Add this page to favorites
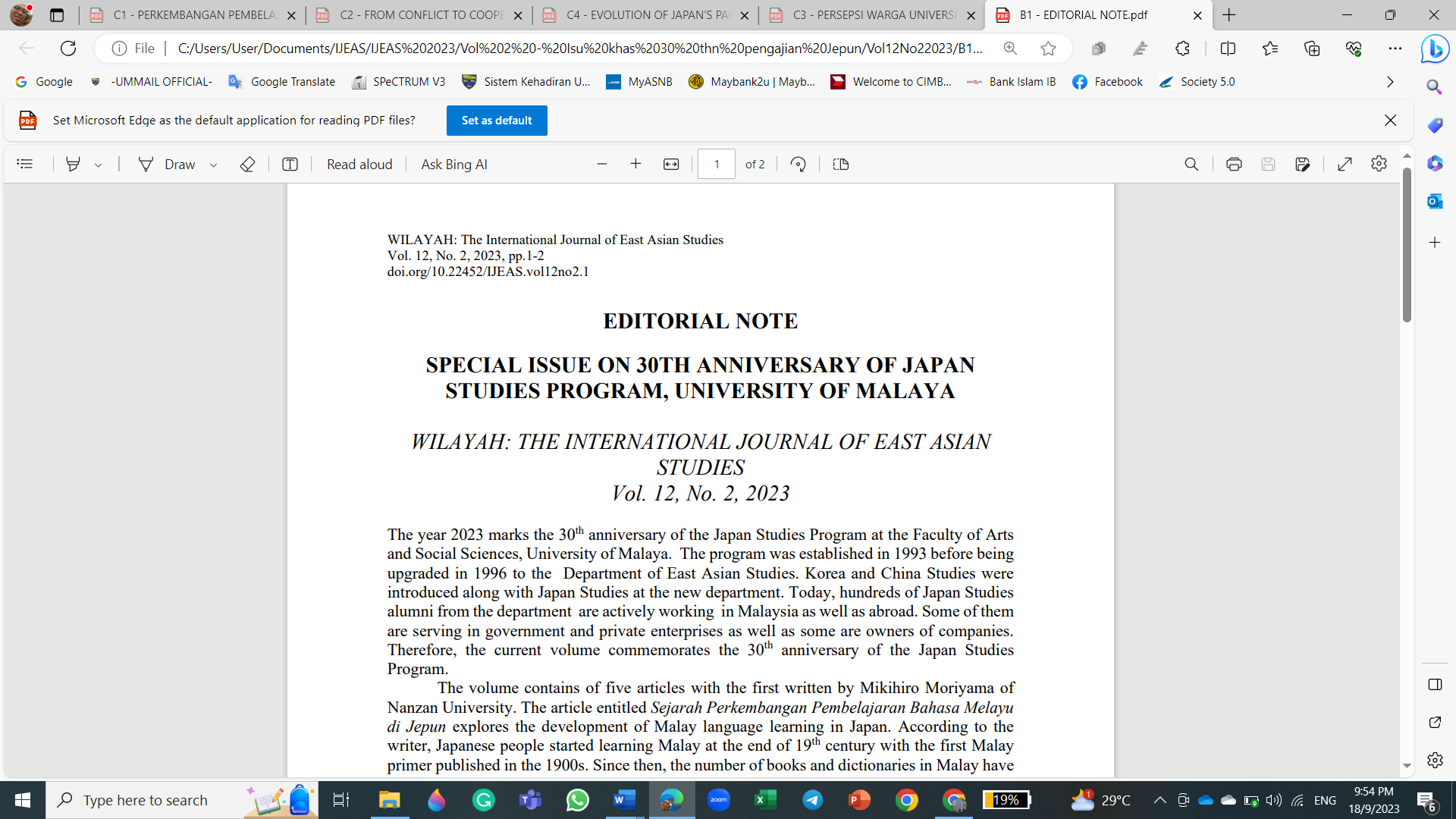1456x819 pixels. pos(1048,49)
